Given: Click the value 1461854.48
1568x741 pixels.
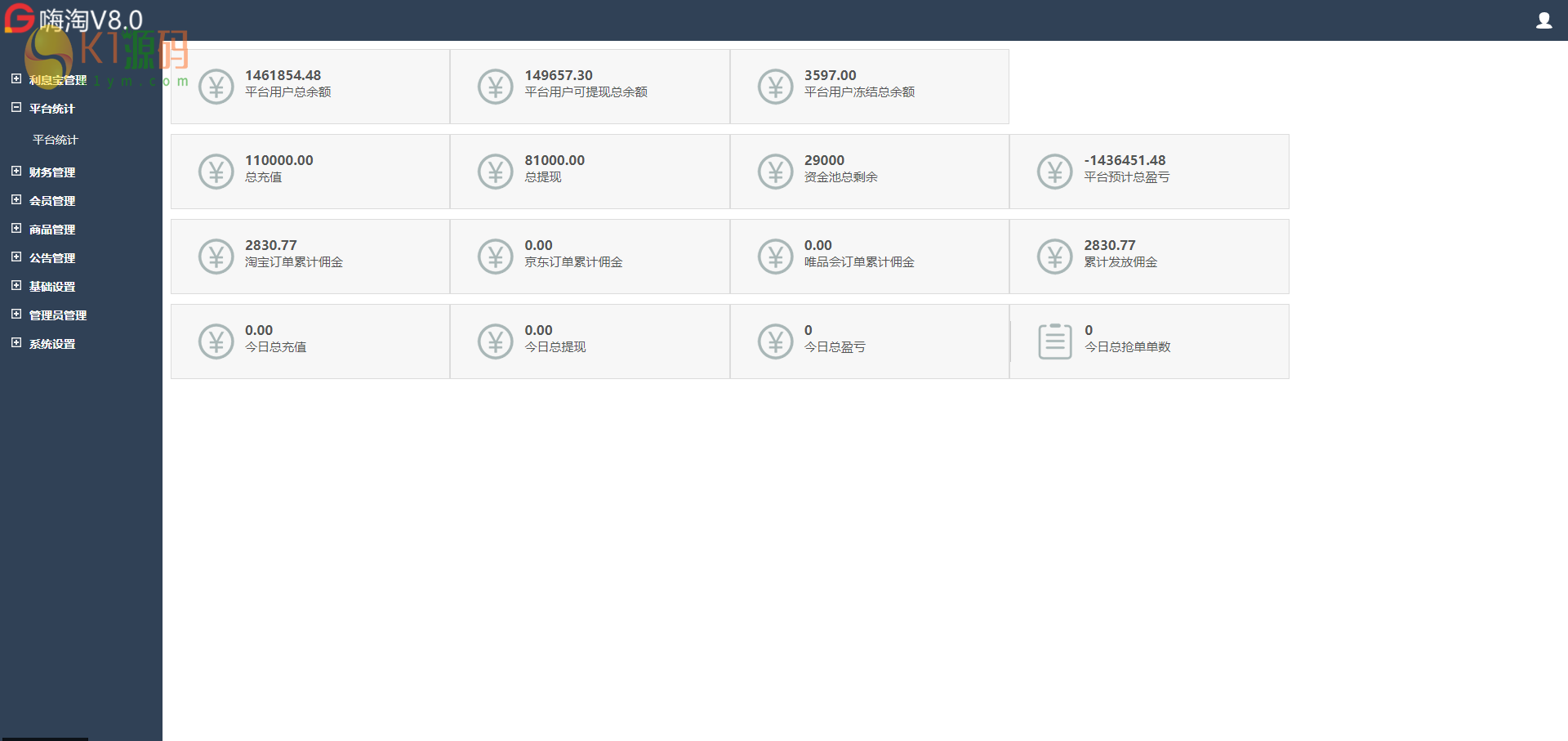Looking at the screenshot, I should [283, 75].
